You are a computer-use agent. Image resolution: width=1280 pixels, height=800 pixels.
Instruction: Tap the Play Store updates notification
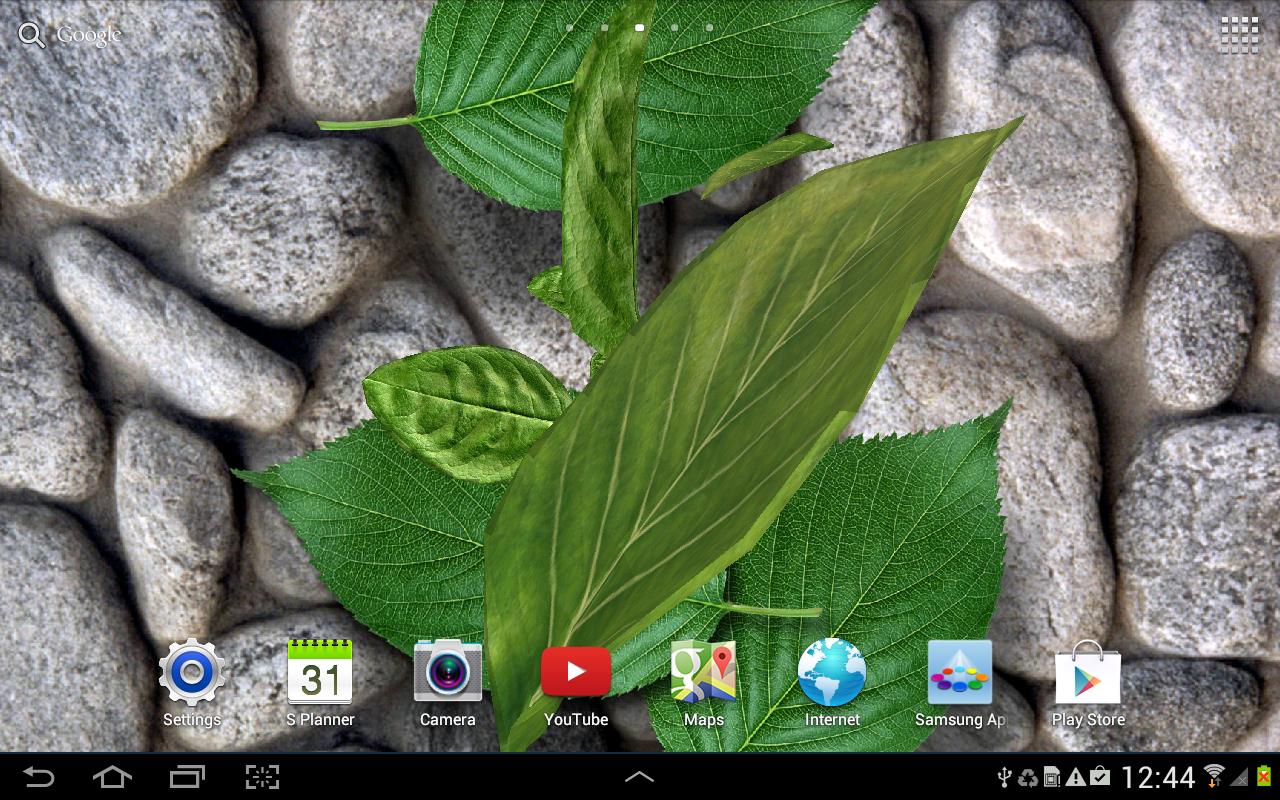pos(1100,777)
